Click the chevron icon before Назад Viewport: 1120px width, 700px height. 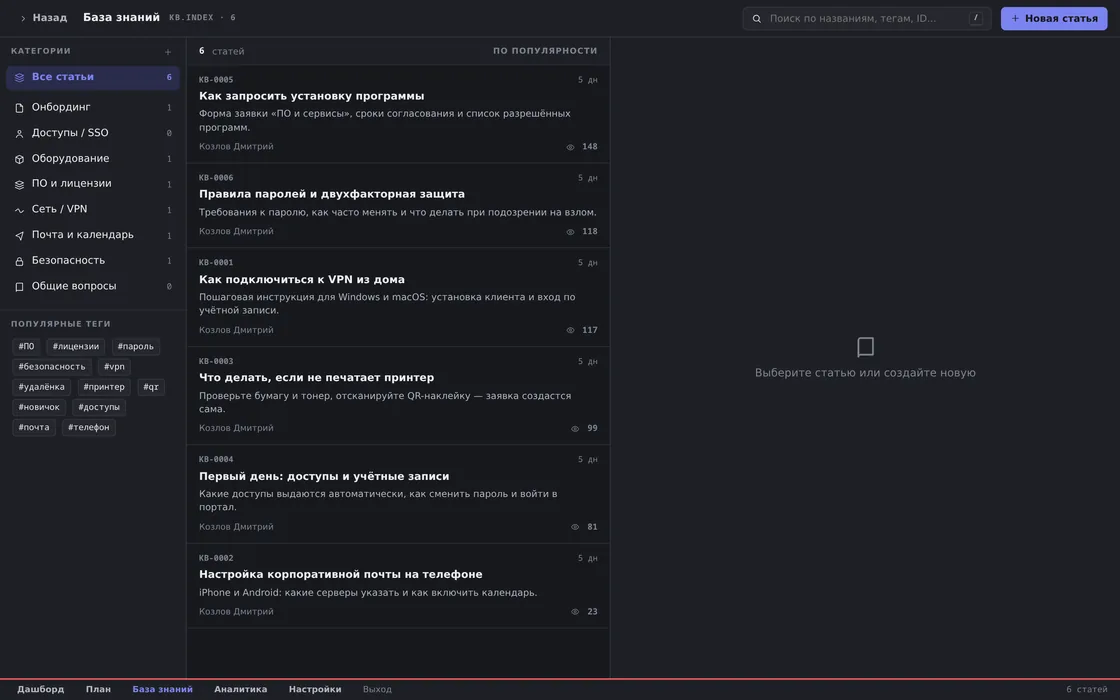coord(23,19)
